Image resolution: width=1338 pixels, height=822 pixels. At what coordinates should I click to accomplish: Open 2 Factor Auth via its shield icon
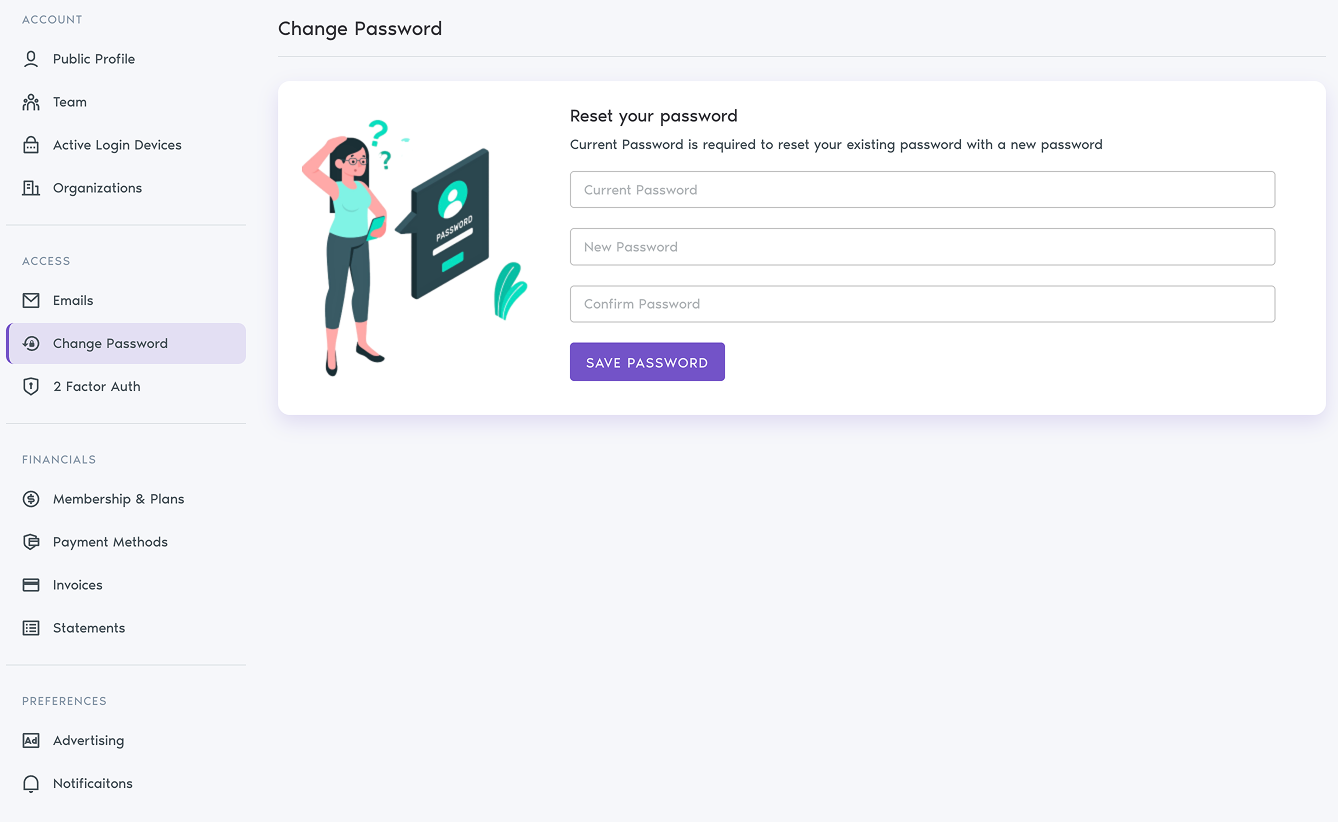(x=30, y=386)
